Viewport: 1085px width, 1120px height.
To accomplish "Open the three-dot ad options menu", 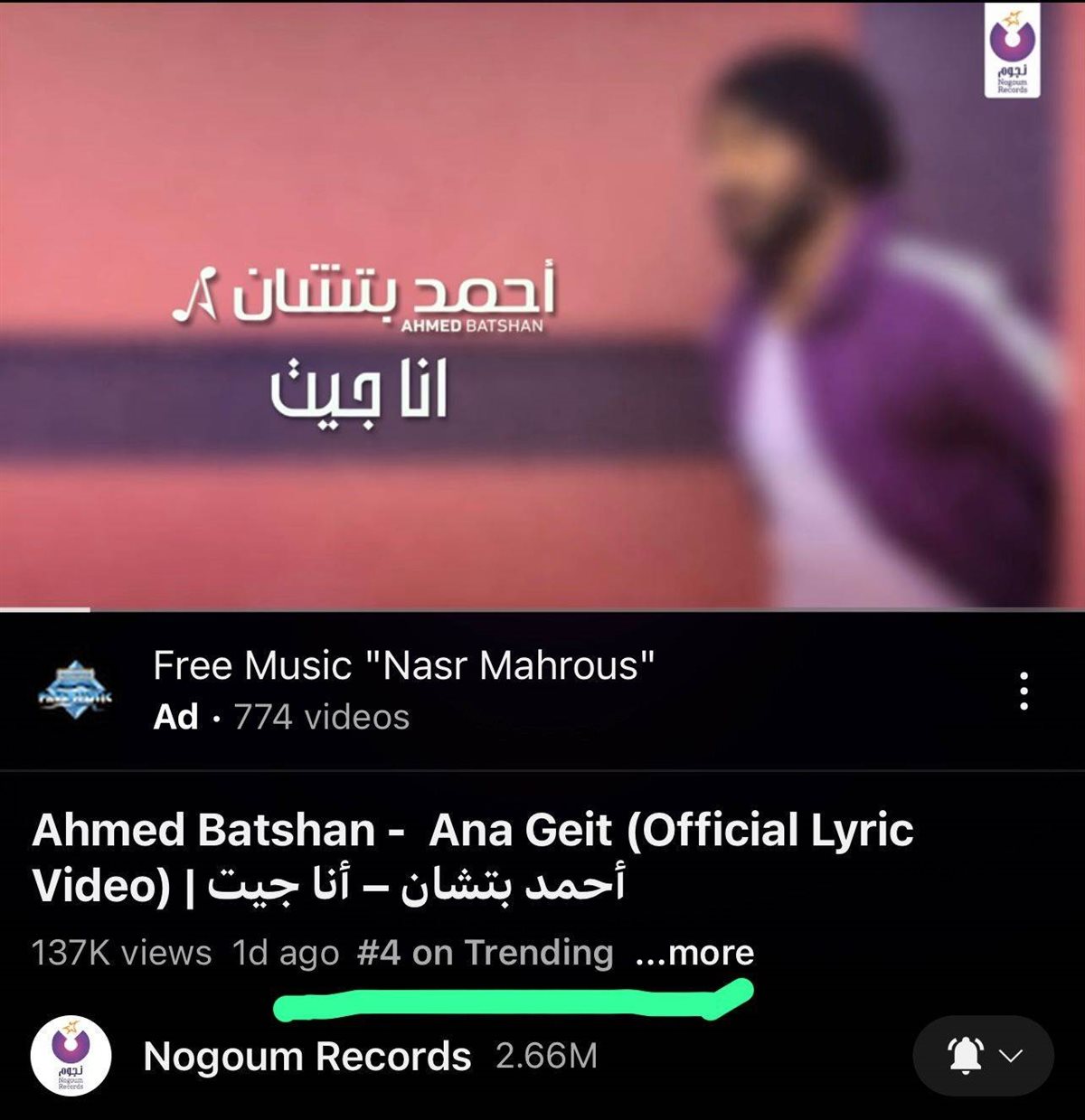I will pos(1024,691).
